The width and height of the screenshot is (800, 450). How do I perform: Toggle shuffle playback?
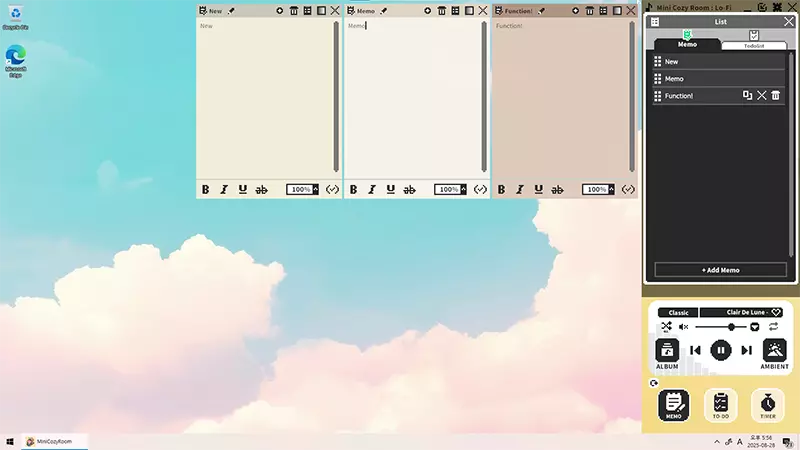[666, 327]
